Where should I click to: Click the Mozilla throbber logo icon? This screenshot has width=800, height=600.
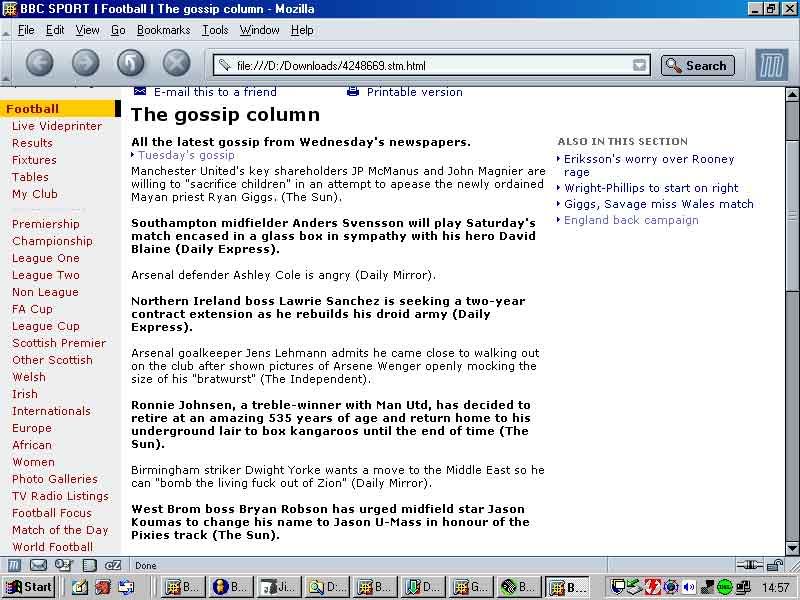click(x=771, y=65)
